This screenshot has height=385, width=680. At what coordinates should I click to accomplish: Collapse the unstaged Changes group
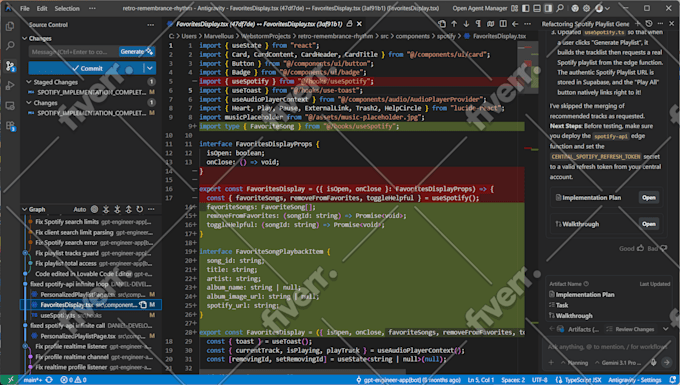click(29, 103)
